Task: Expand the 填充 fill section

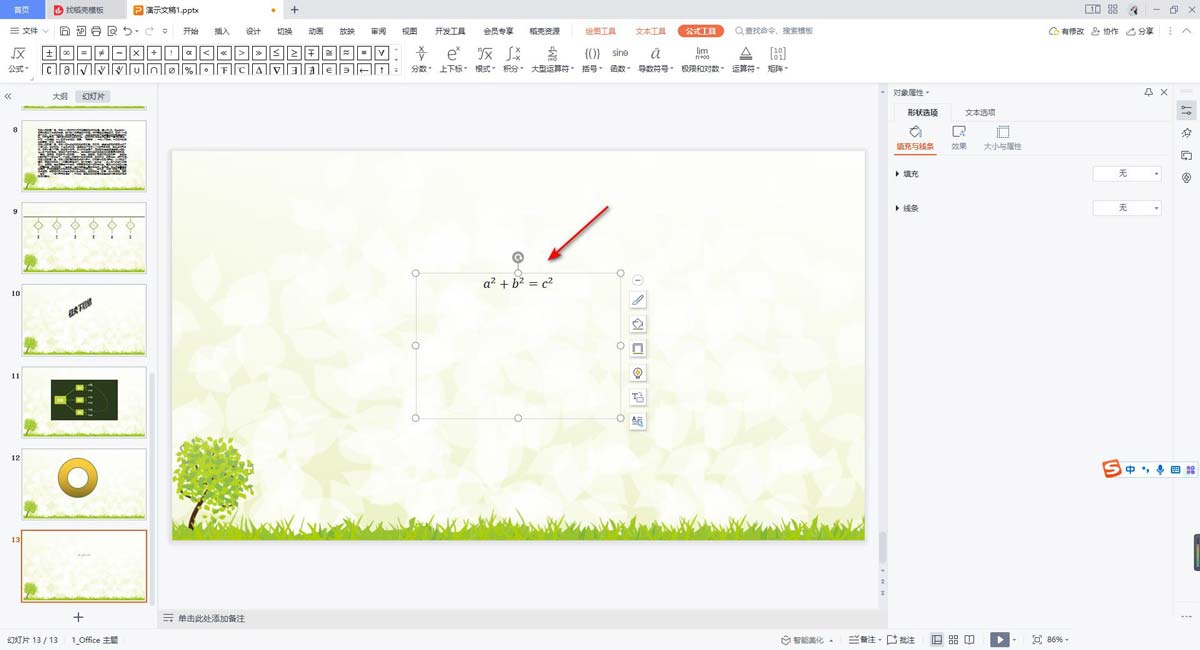Action: pyautogui.click(x=907, y=174)
